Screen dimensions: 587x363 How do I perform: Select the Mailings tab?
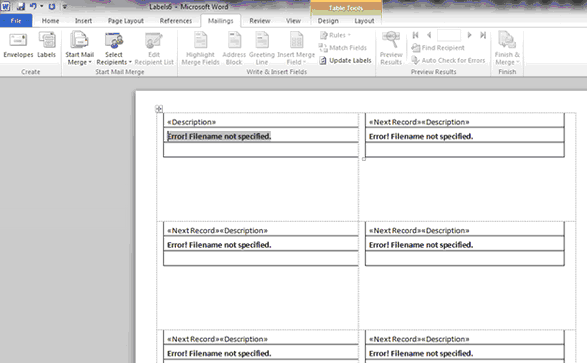pos(220,21)
